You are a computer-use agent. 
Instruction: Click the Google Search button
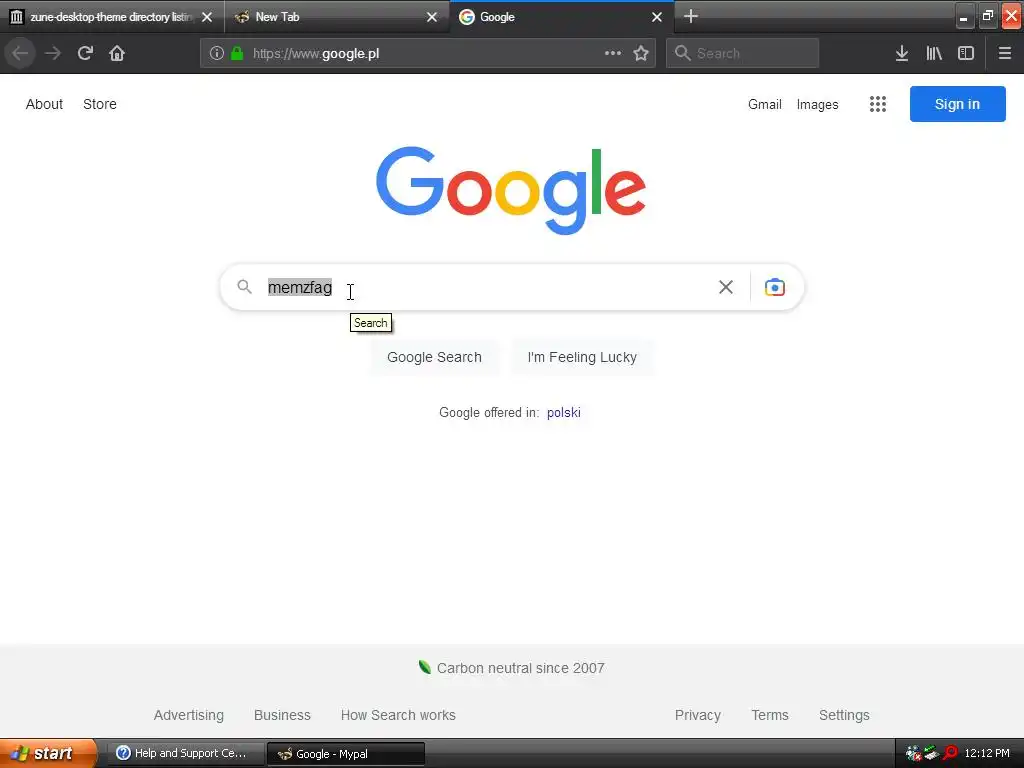434,357
